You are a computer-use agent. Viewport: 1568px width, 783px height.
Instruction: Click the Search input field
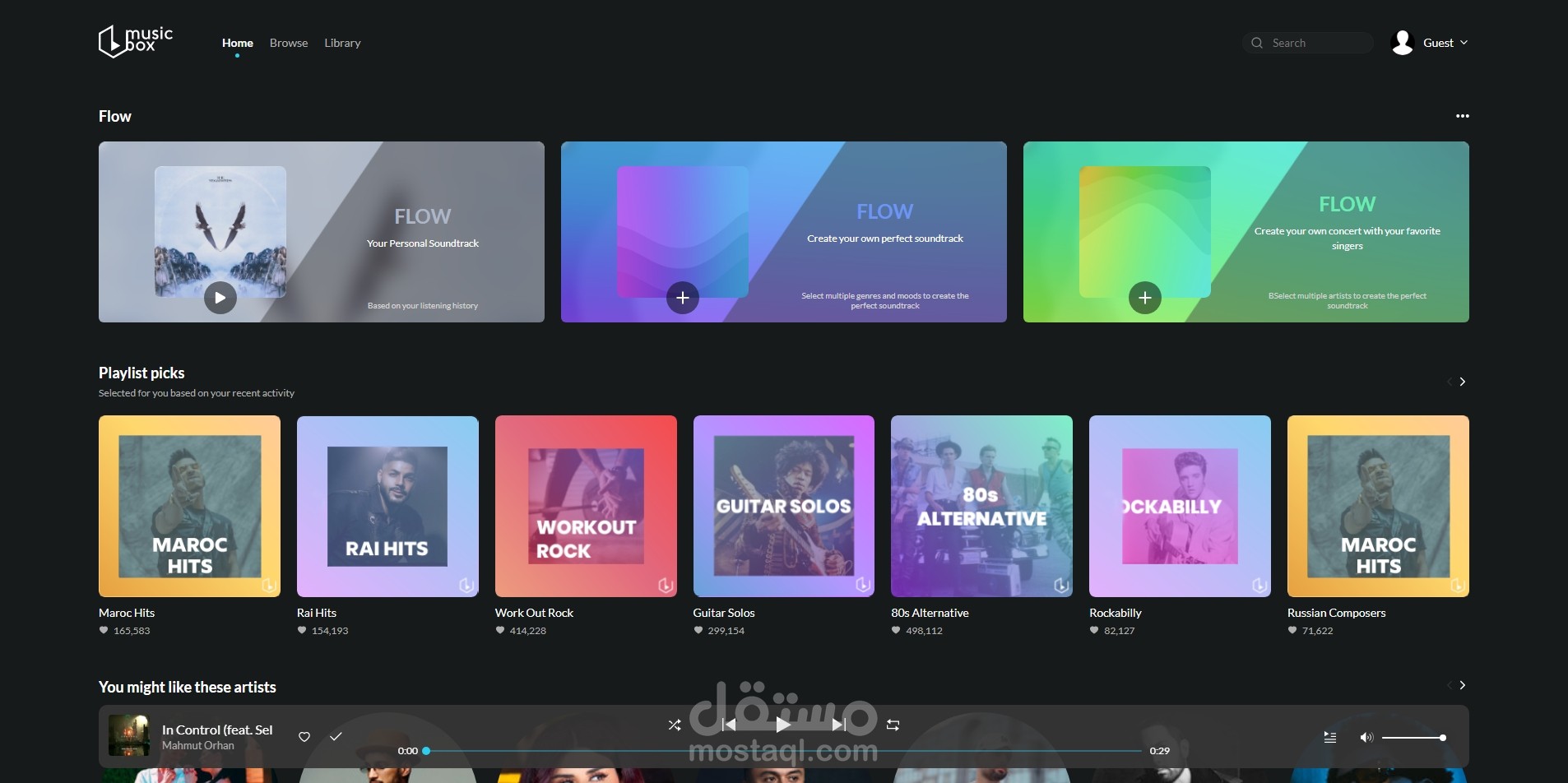1308,43
